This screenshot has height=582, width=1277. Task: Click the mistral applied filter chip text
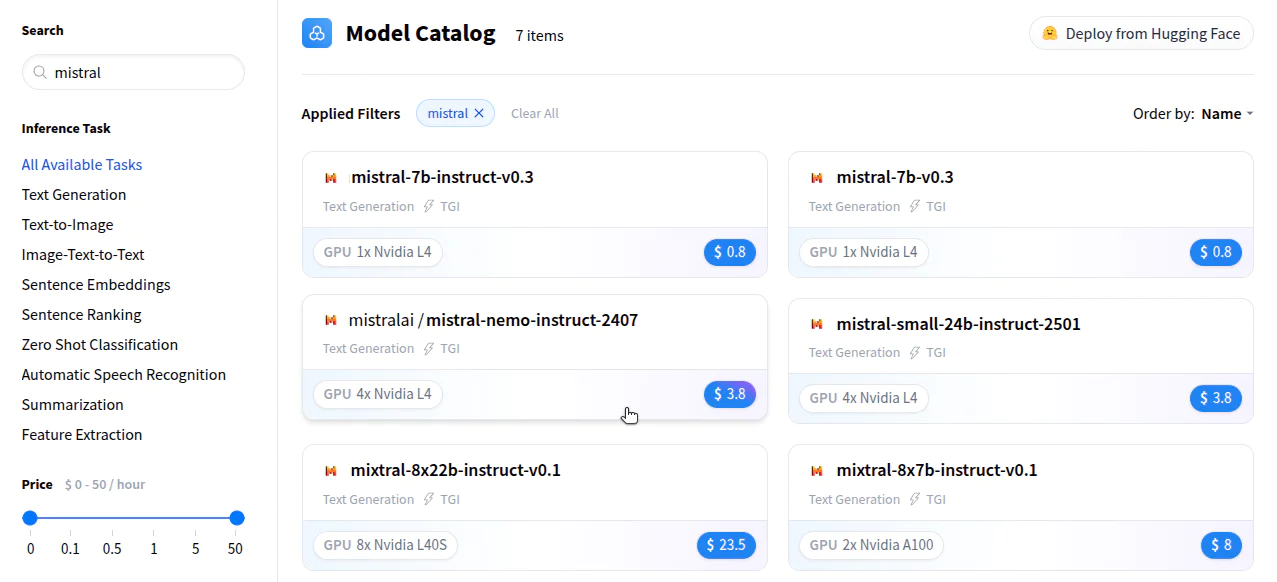(448, 113)
